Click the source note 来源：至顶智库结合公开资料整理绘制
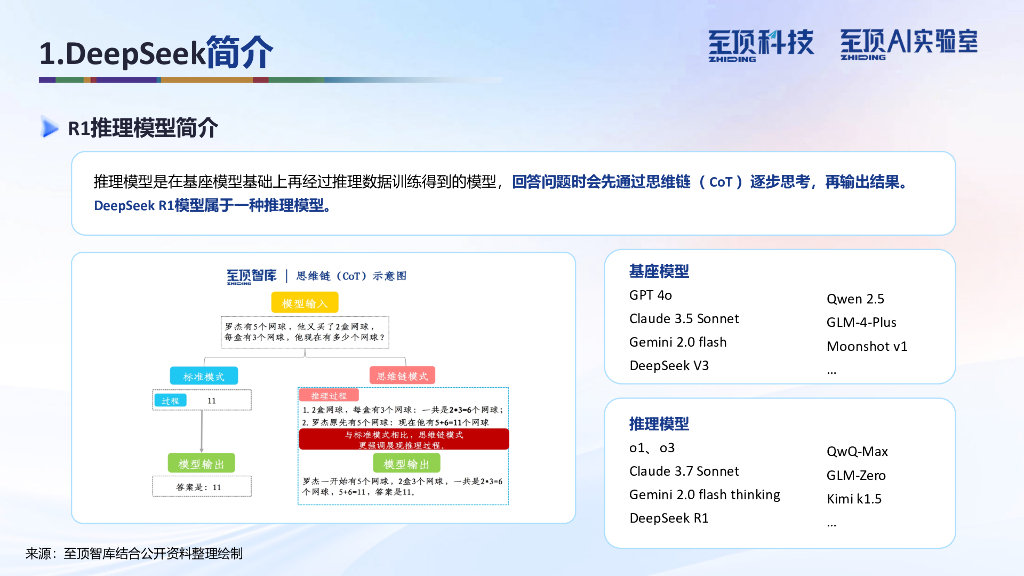The width and height of the screenshot is (1024, 576). pyautogui.click(x=134, y=554)
